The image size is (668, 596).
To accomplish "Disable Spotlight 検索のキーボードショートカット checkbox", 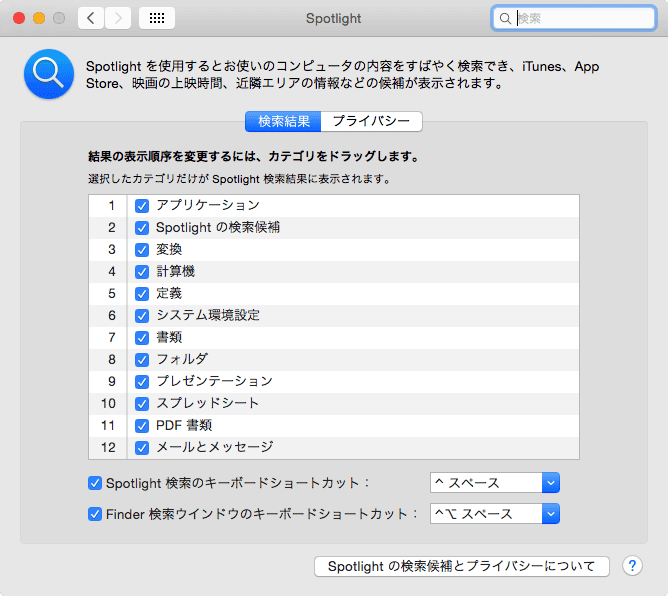I will [95, 483].
